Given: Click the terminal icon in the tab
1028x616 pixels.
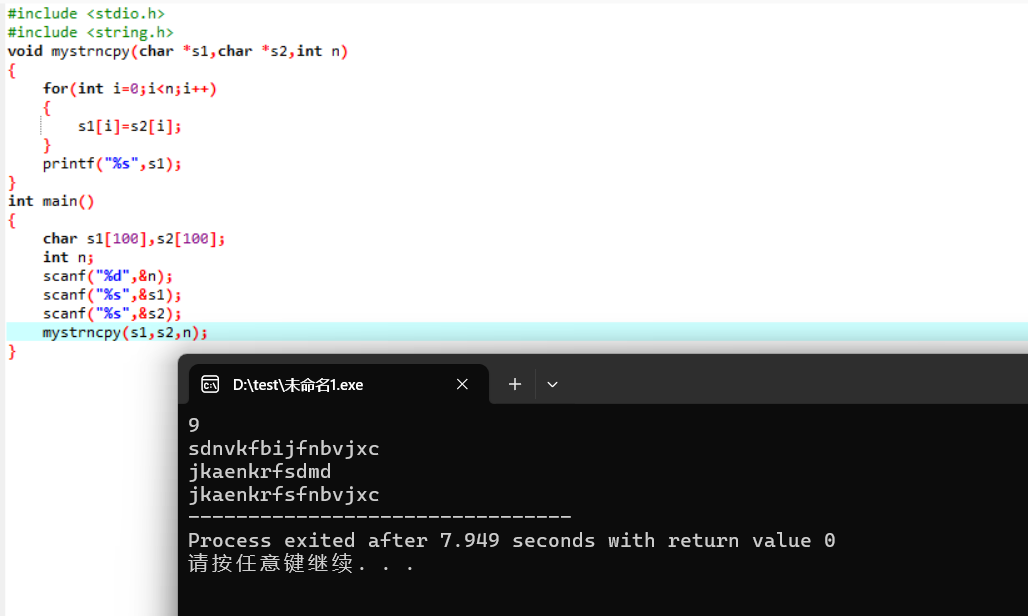Looking at the screenshot, I should [210, 385].
